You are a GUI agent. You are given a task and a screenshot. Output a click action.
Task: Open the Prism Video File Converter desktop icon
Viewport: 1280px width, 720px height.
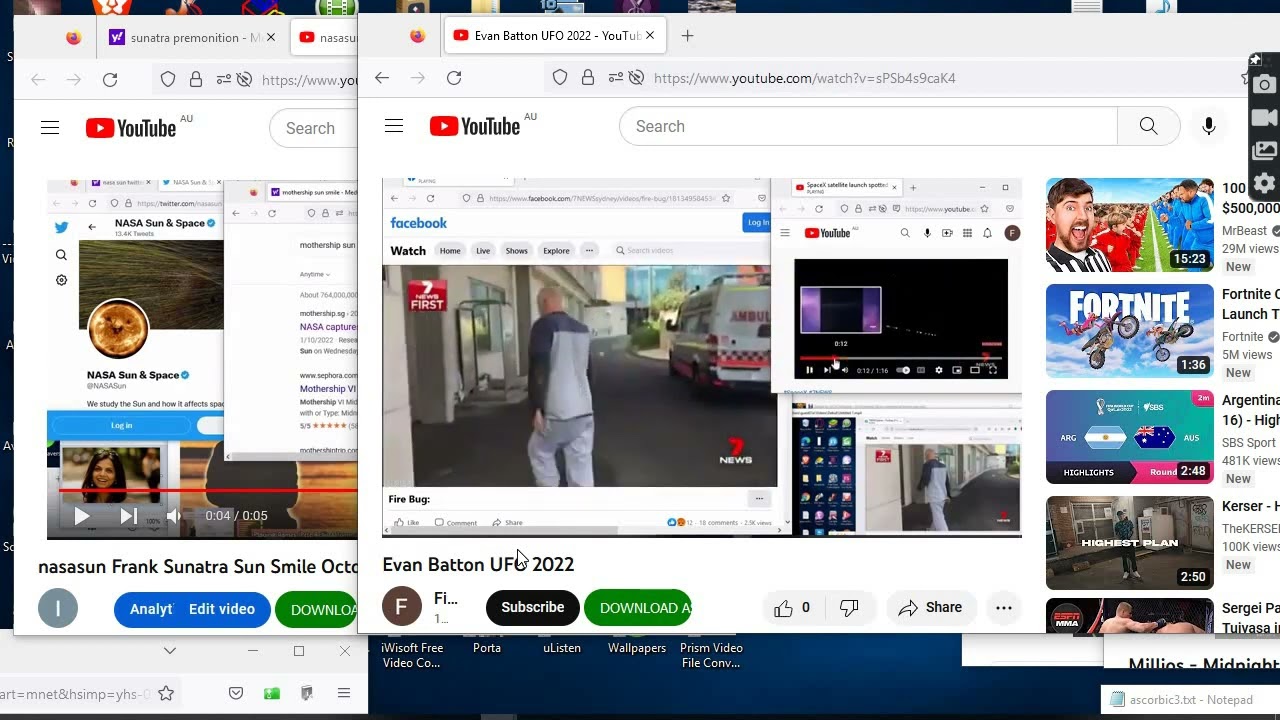point(711,655)
